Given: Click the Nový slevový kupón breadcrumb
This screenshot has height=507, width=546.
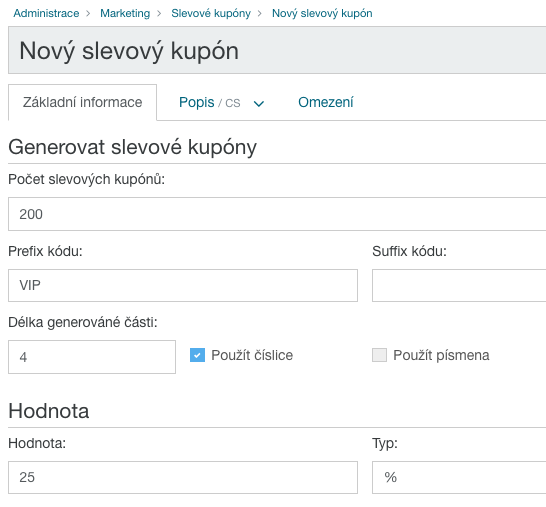Looking at the screenshot, I should [x=322, y=13].
